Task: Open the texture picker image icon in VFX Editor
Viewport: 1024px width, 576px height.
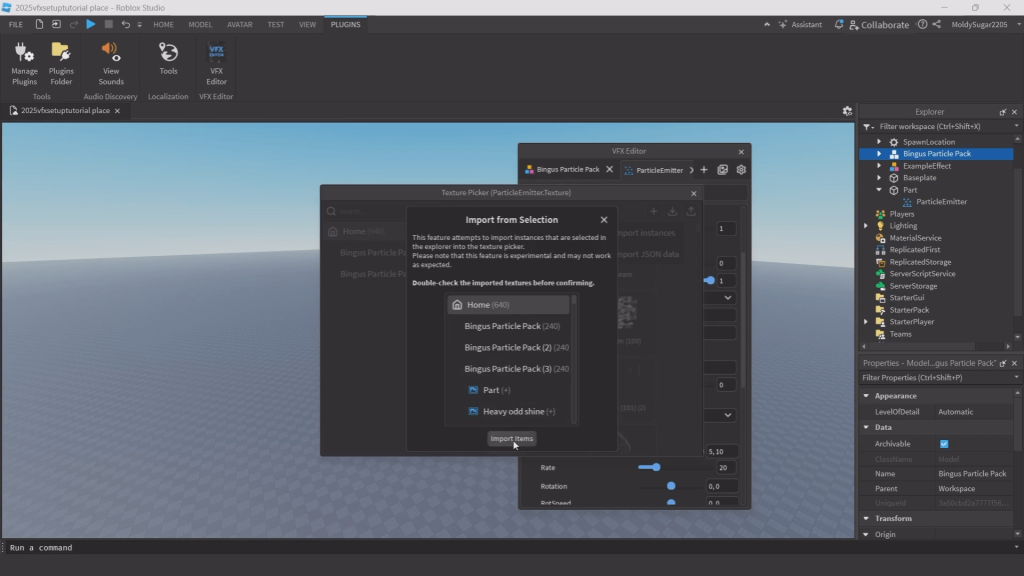Action: pos(722,170)
